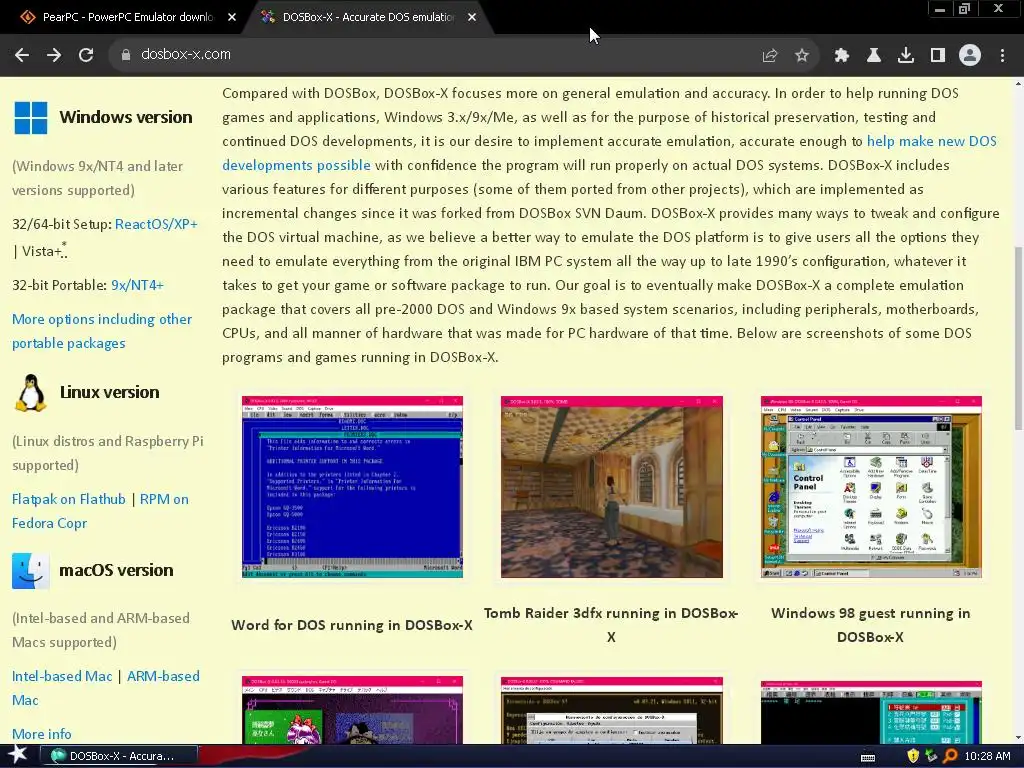Open the keyboard icon in system tray
The image size is (1024, 768).
click(868, 757)
